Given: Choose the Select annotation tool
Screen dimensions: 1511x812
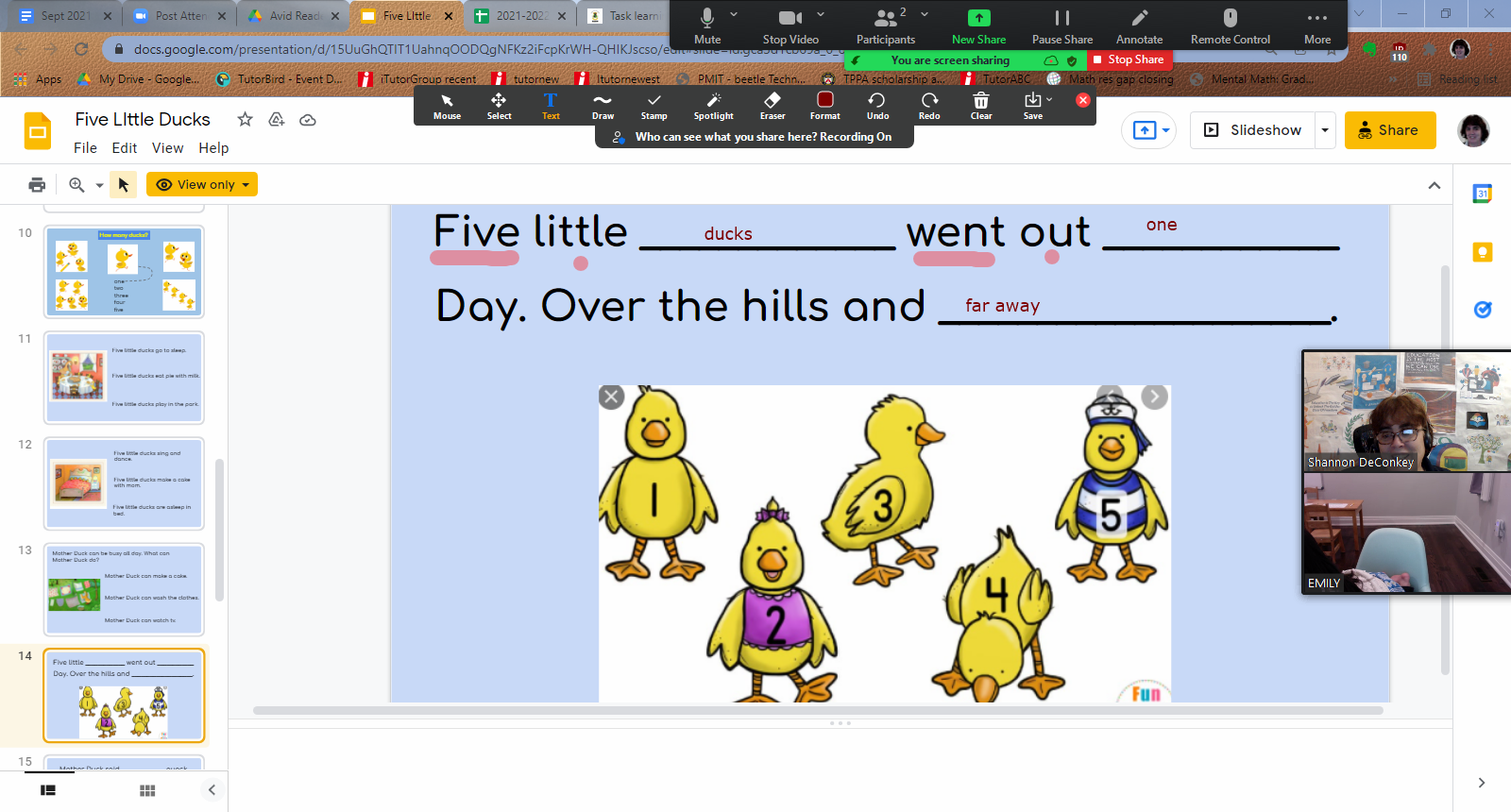Looking at the screenshot, I should (x=499, y=106).
